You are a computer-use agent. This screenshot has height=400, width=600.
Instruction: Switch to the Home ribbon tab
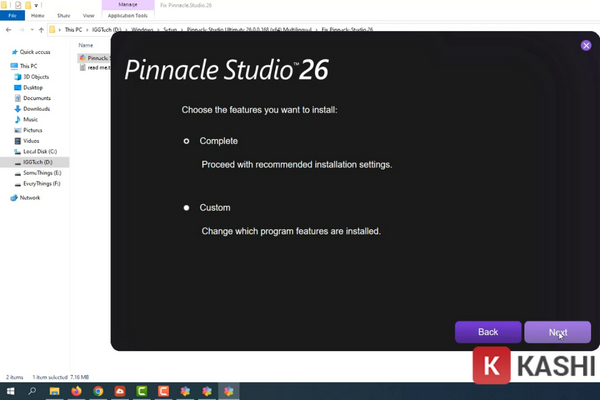[40, 15]
